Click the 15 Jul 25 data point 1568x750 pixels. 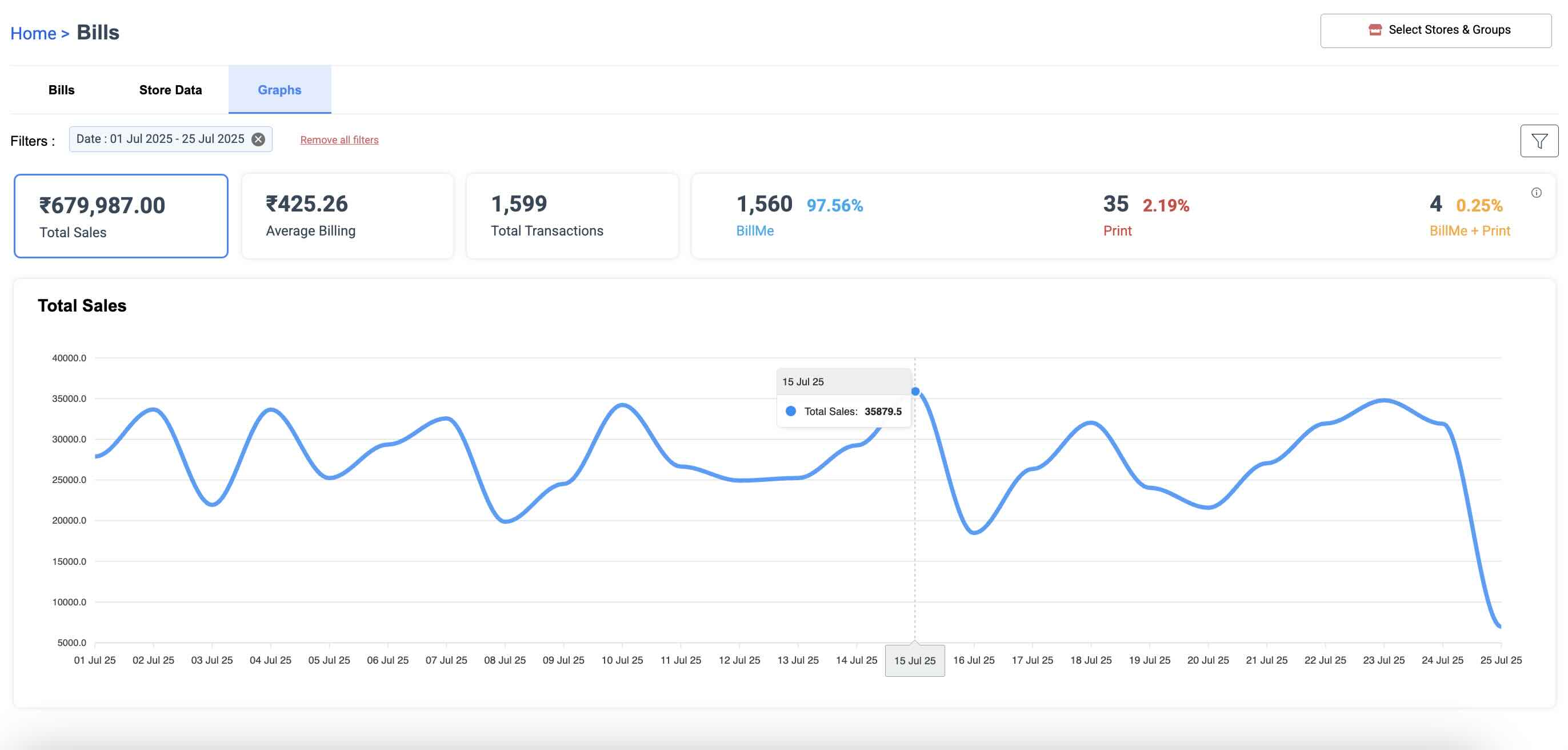[x=915, y=392]
